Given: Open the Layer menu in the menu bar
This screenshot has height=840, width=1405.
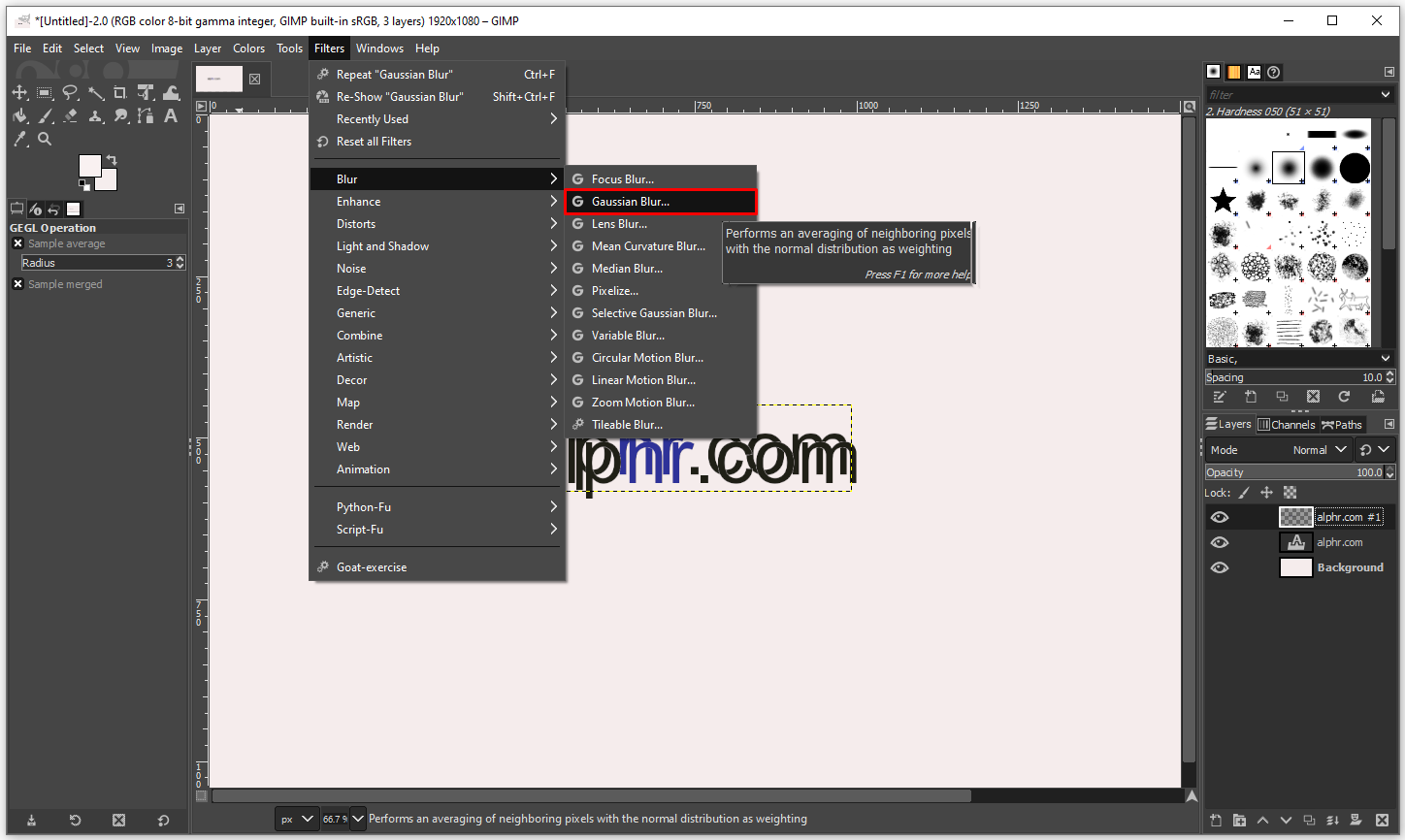Looking at the screenshot, I should [x=208, y=48].
